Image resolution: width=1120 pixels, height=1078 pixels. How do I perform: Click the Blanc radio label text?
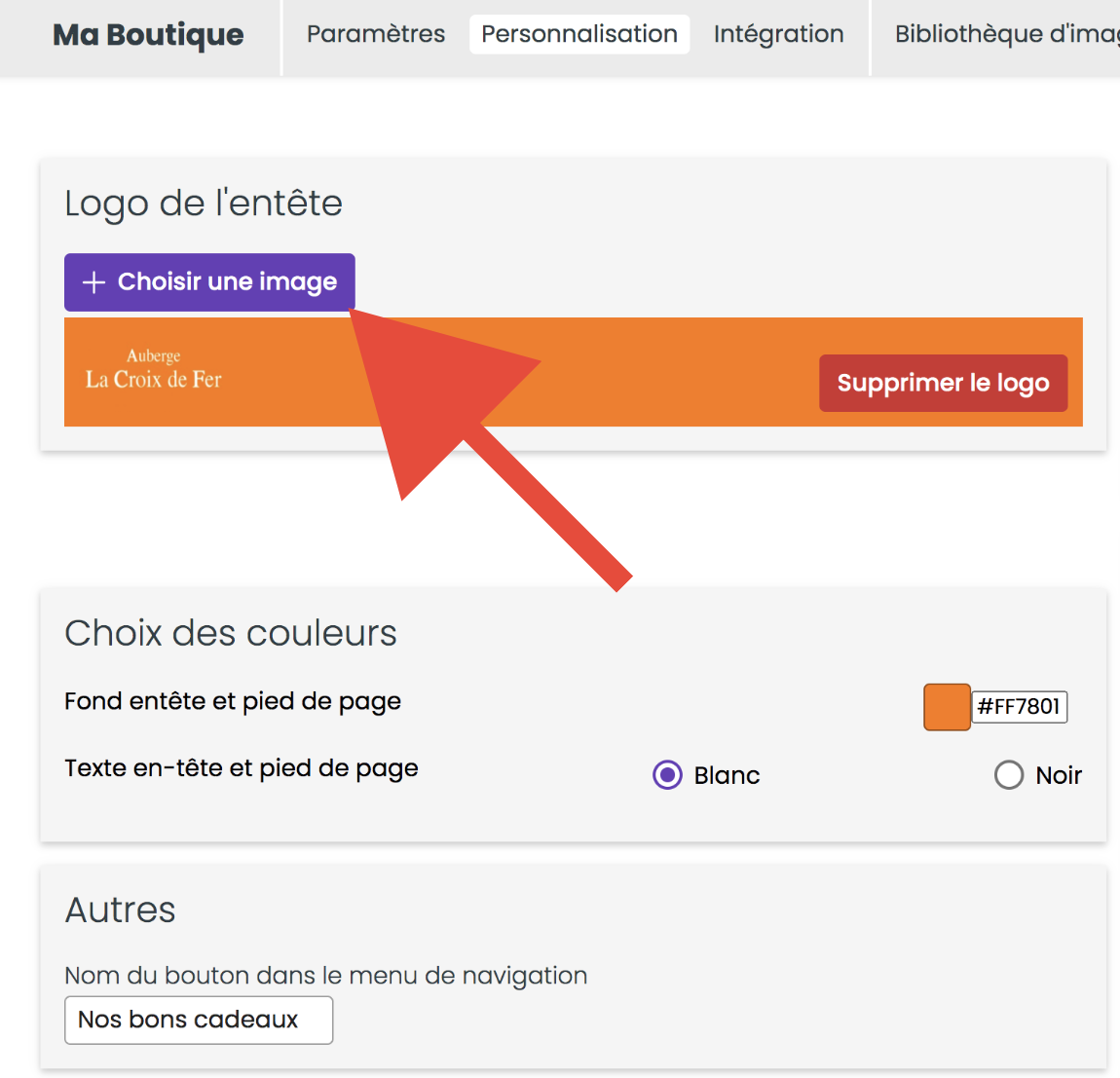tap(727, 775)
